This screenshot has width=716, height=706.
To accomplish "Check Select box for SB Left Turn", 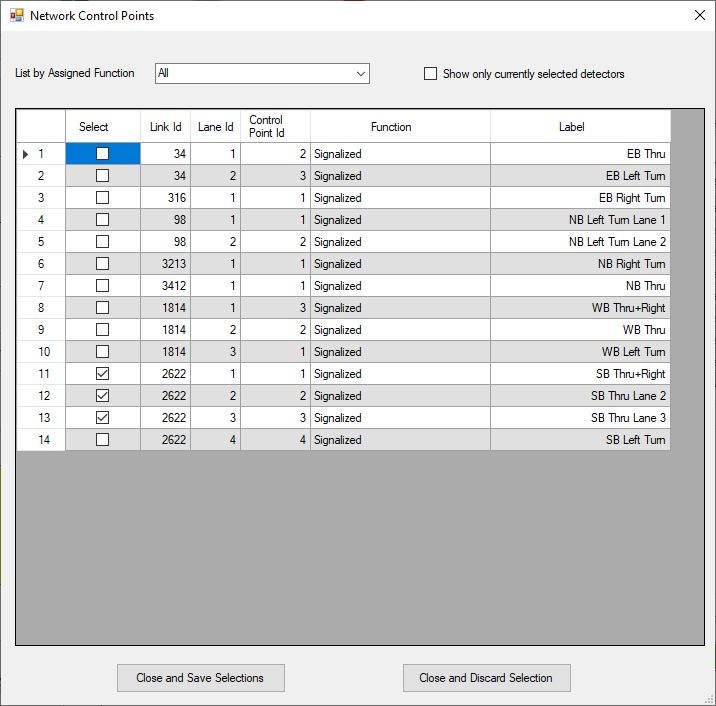I will coord(102,439).
